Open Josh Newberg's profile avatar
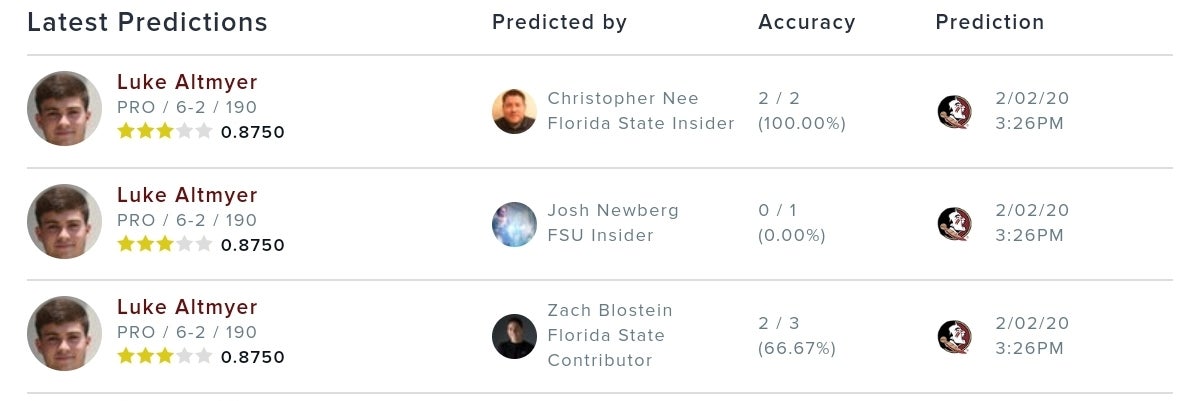1200x401 pixels. (x=514, y=224)
